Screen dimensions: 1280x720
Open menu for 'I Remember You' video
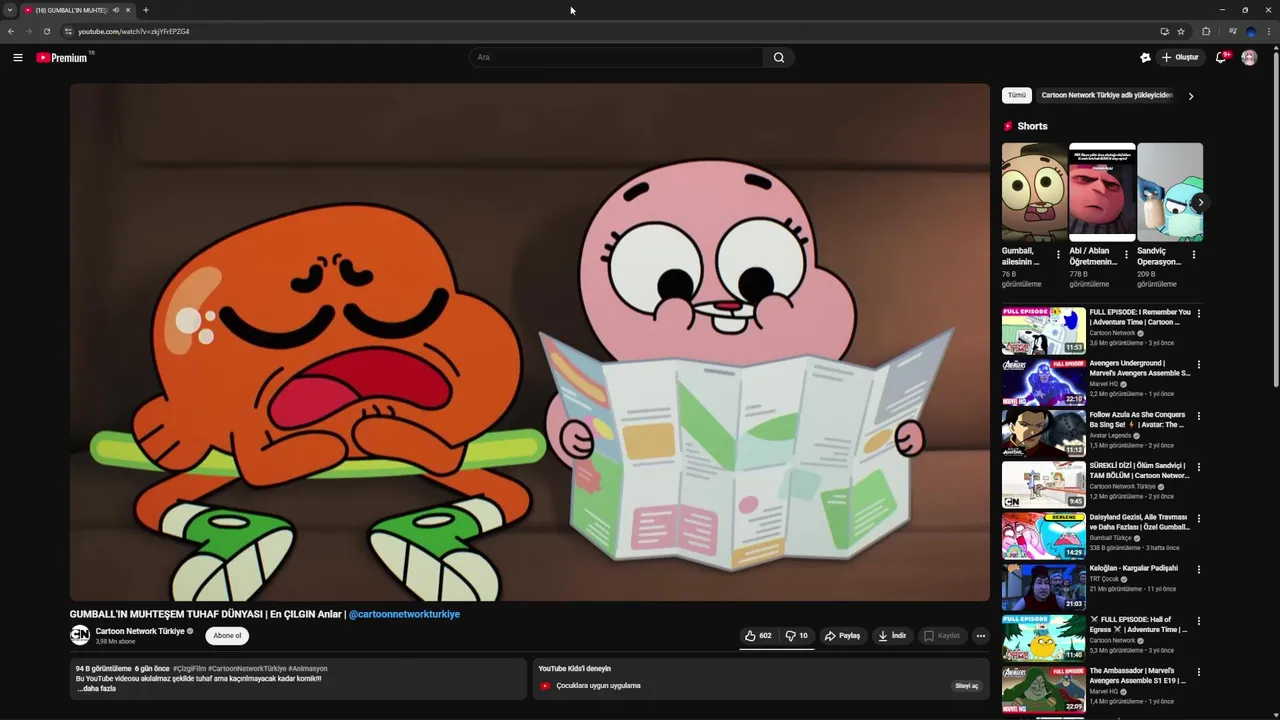(x=1198, y=314)
